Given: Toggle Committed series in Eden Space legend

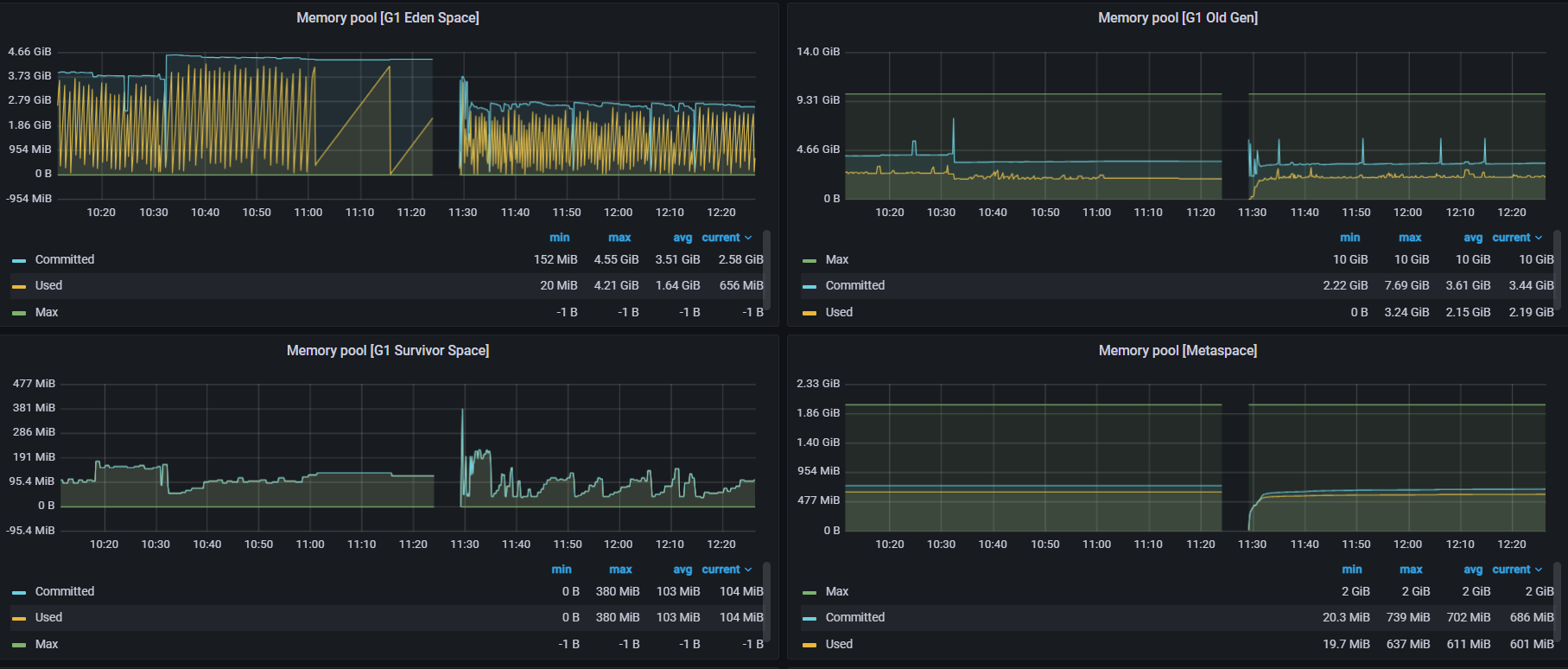Looking at the screenshot, I should pos(65,259).
